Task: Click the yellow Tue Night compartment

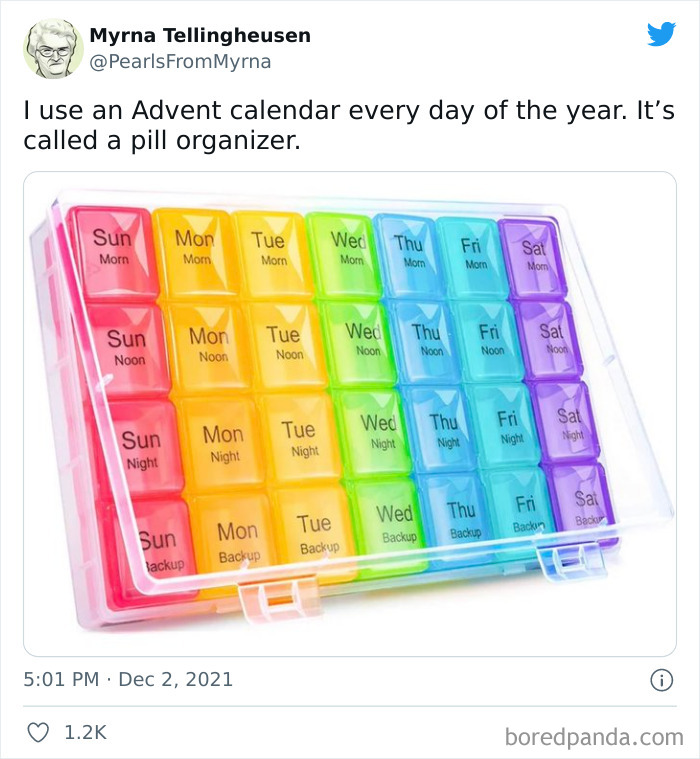Action: [298, 436]
